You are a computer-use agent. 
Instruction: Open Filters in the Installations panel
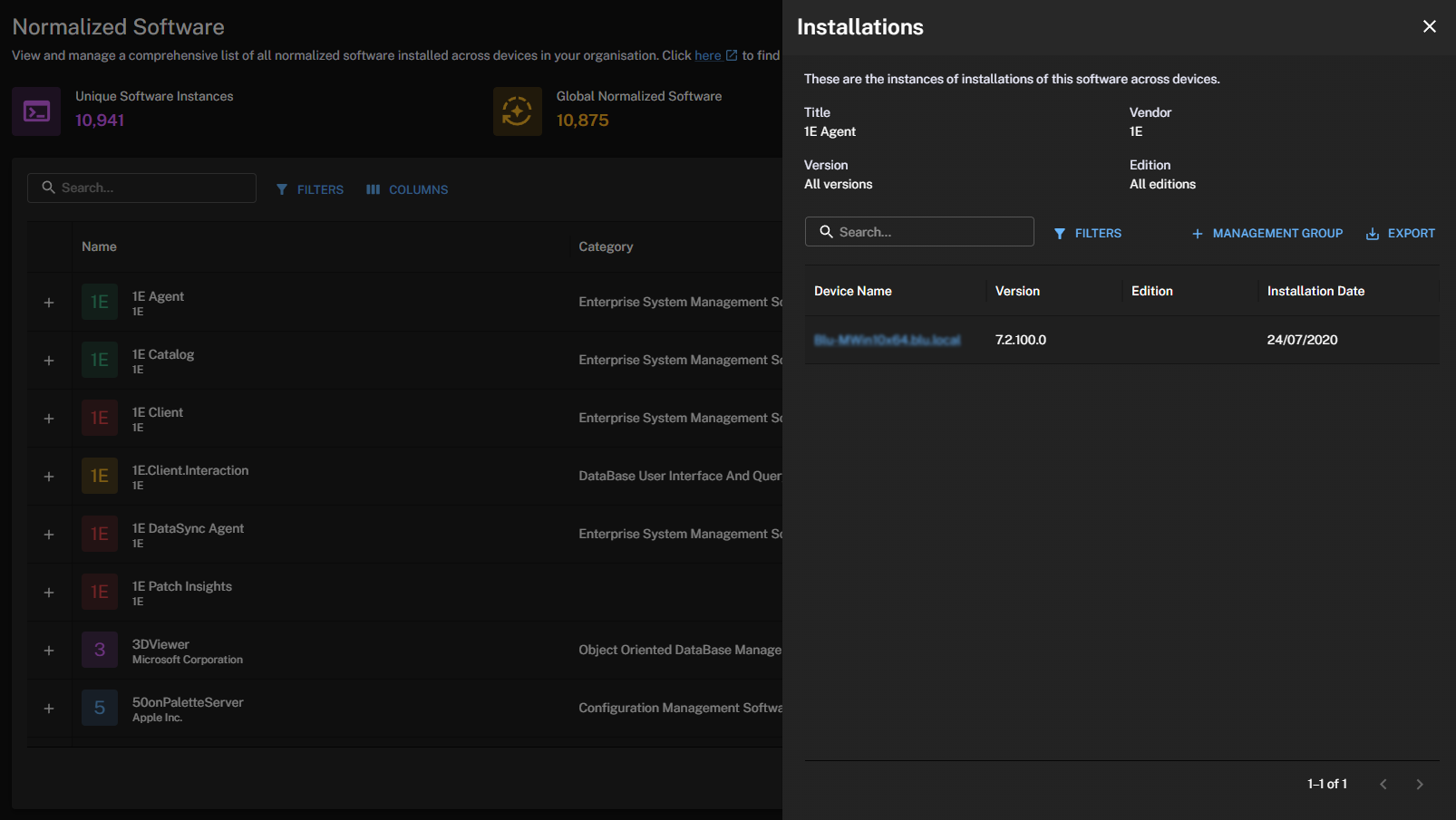click(x=1088, y=233)
